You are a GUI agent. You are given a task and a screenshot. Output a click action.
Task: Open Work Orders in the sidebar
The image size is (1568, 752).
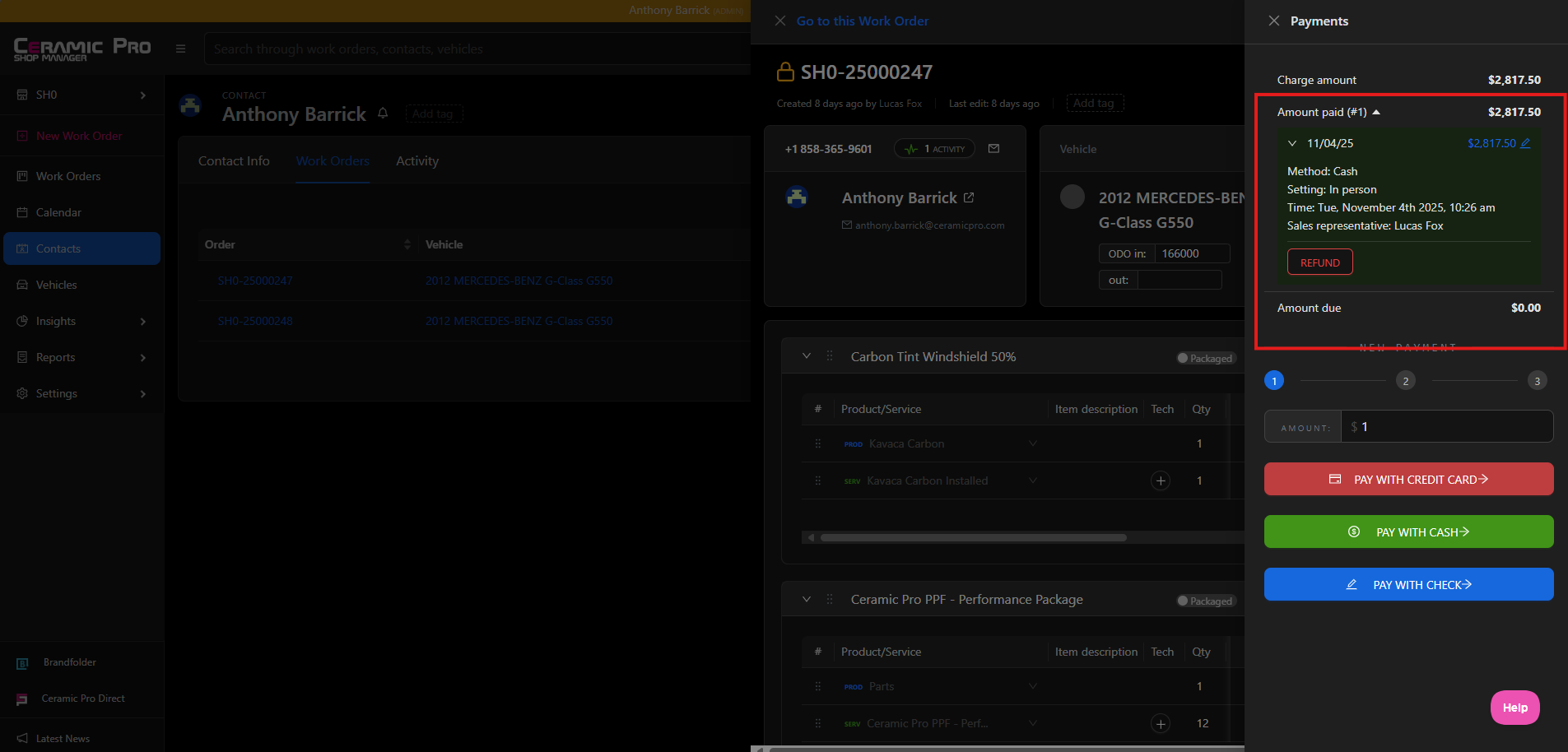tap(82, 176)
